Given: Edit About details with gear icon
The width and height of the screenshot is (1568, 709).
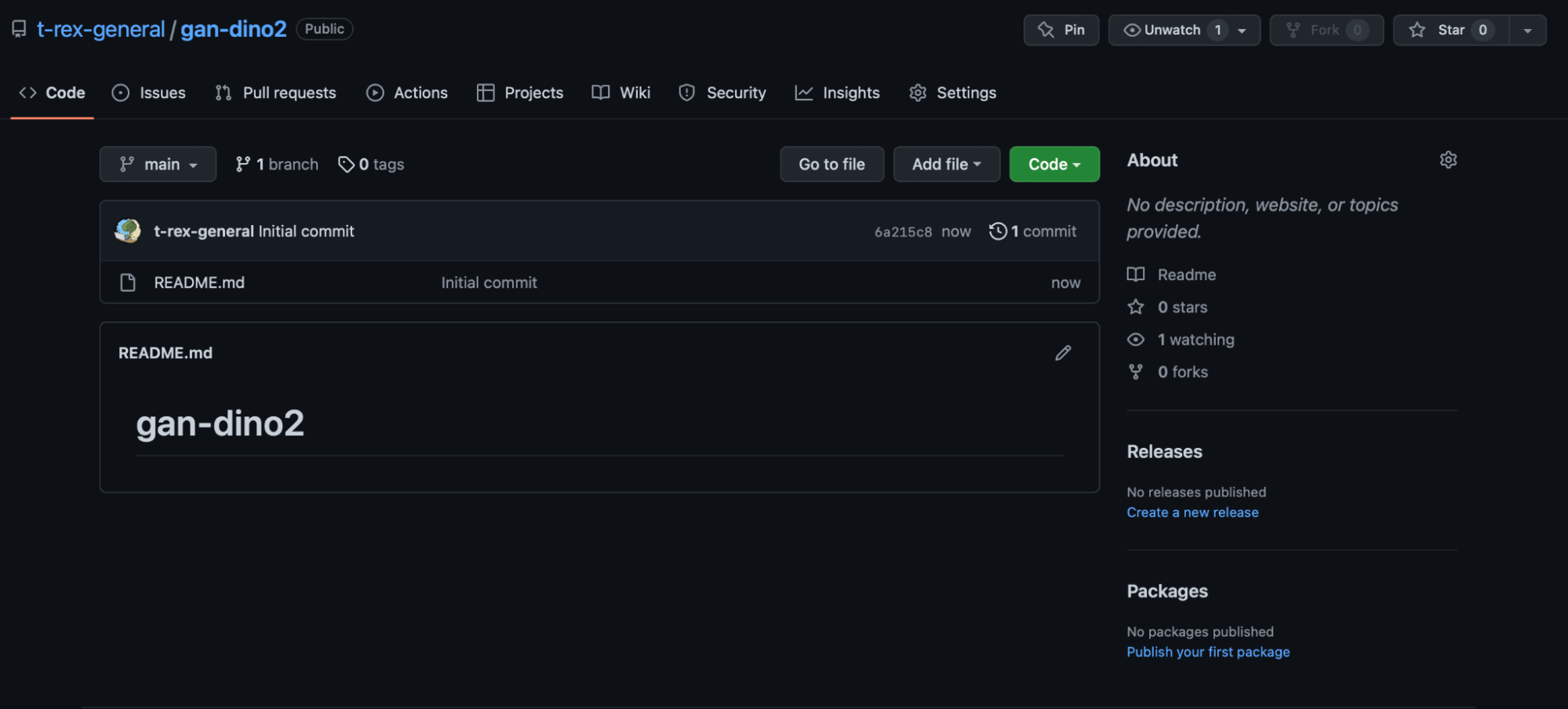Looking at the screenshot, I should 1448,160.
